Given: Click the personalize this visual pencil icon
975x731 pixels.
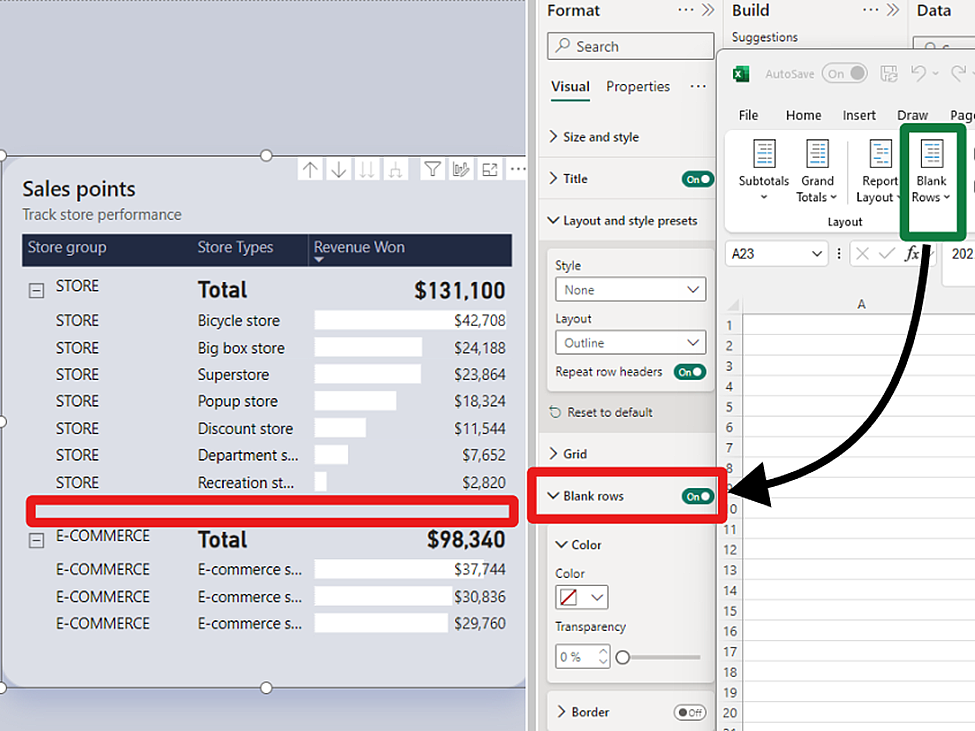Looking at the screenshot, I should (461, 168).
